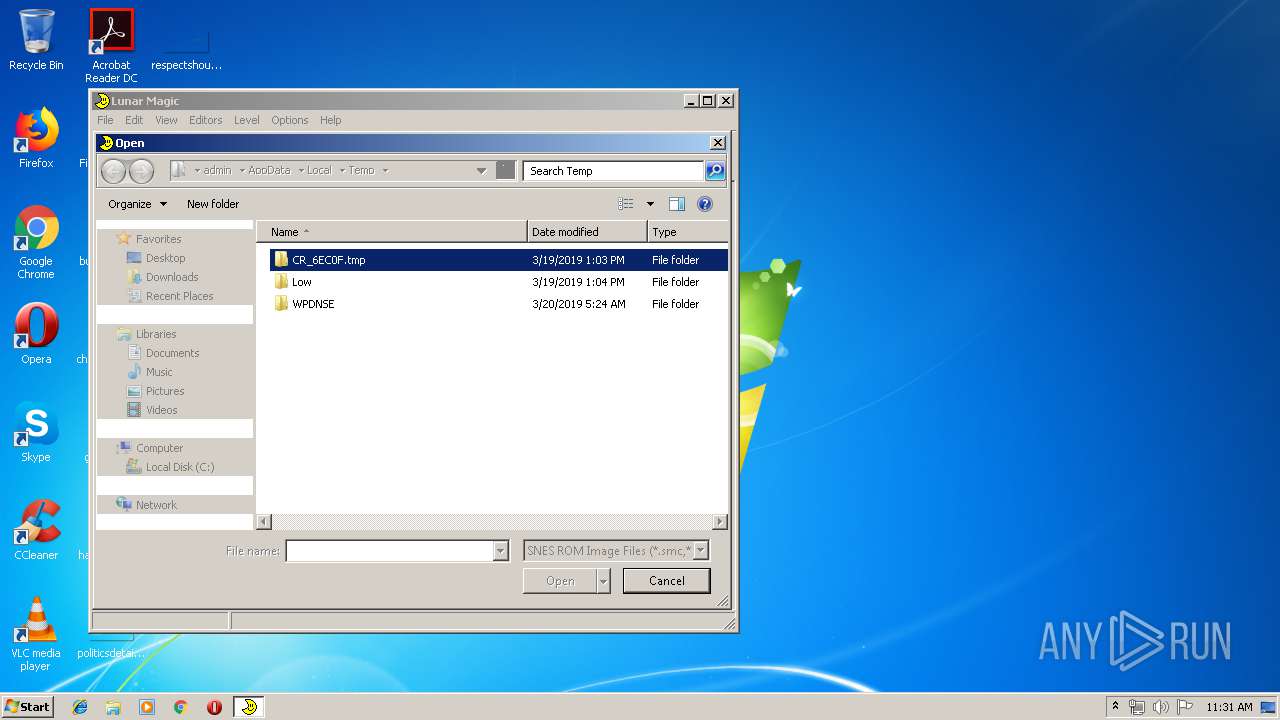This screenshot has width=1280, height=720.
Task: Click the refresh button next to address bar
Action: point(506,171)
